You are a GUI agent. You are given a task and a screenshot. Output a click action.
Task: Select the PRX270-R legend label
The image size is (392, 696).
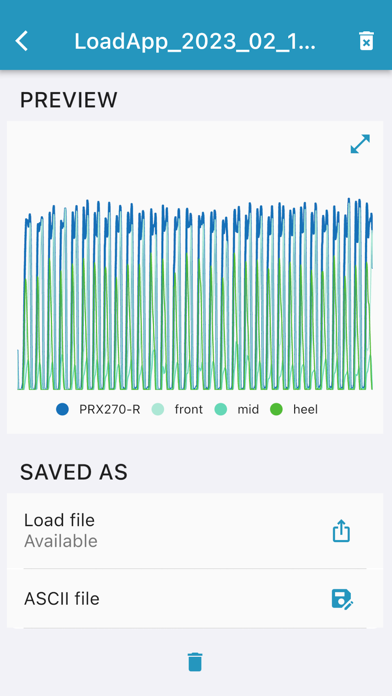click(110, 409)
